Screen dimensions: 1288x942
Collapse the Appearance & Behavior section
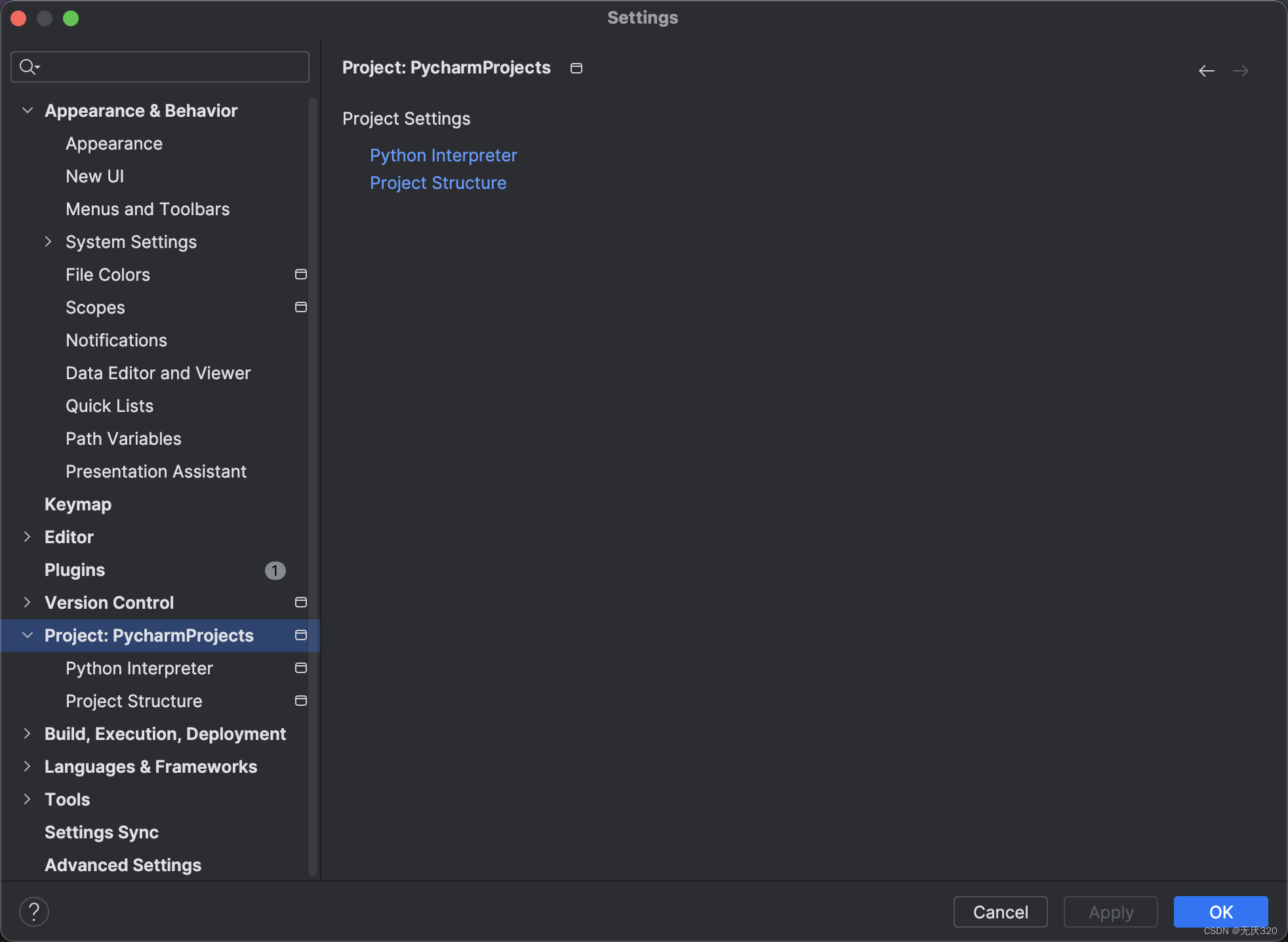pos(28,110)
